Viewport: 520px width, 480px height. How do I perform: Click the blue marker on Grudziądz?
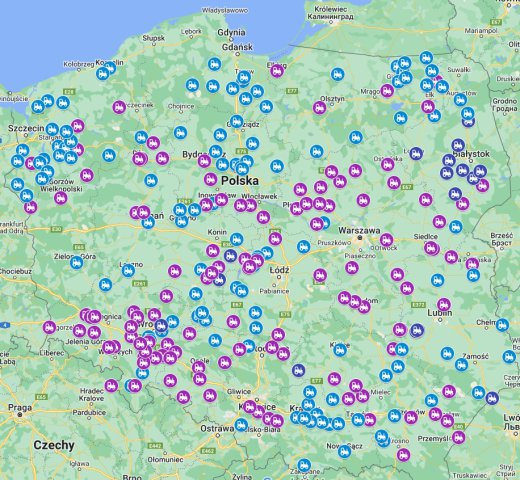click(237, 121)
